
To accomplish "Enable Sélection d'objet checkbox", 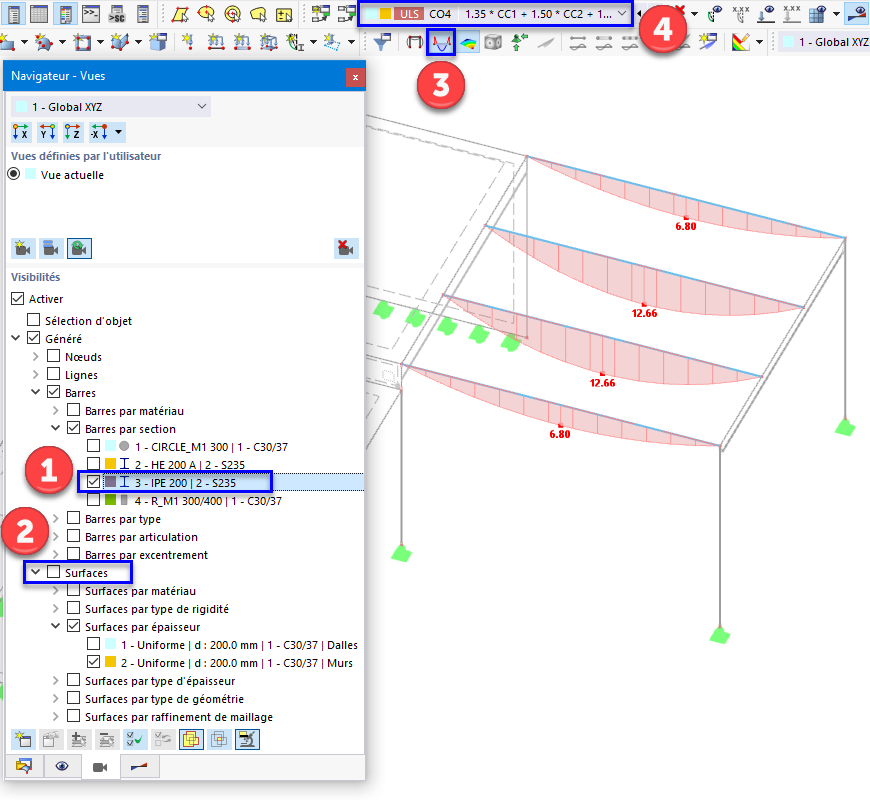I will pyautogui.click(x=34, y=320).
